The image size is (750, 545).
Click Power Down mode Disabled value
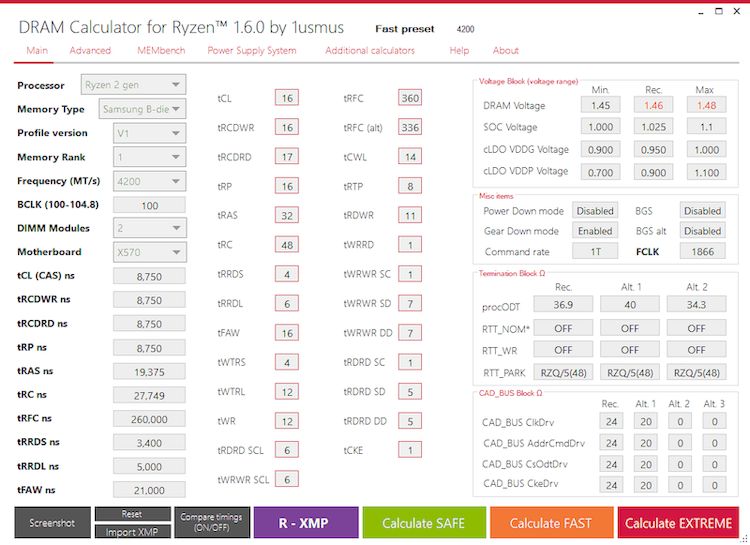595,211
